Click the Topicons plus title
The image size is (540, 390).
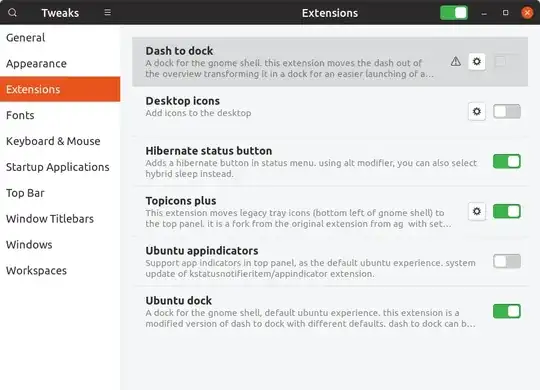click(x=181, y=201)
